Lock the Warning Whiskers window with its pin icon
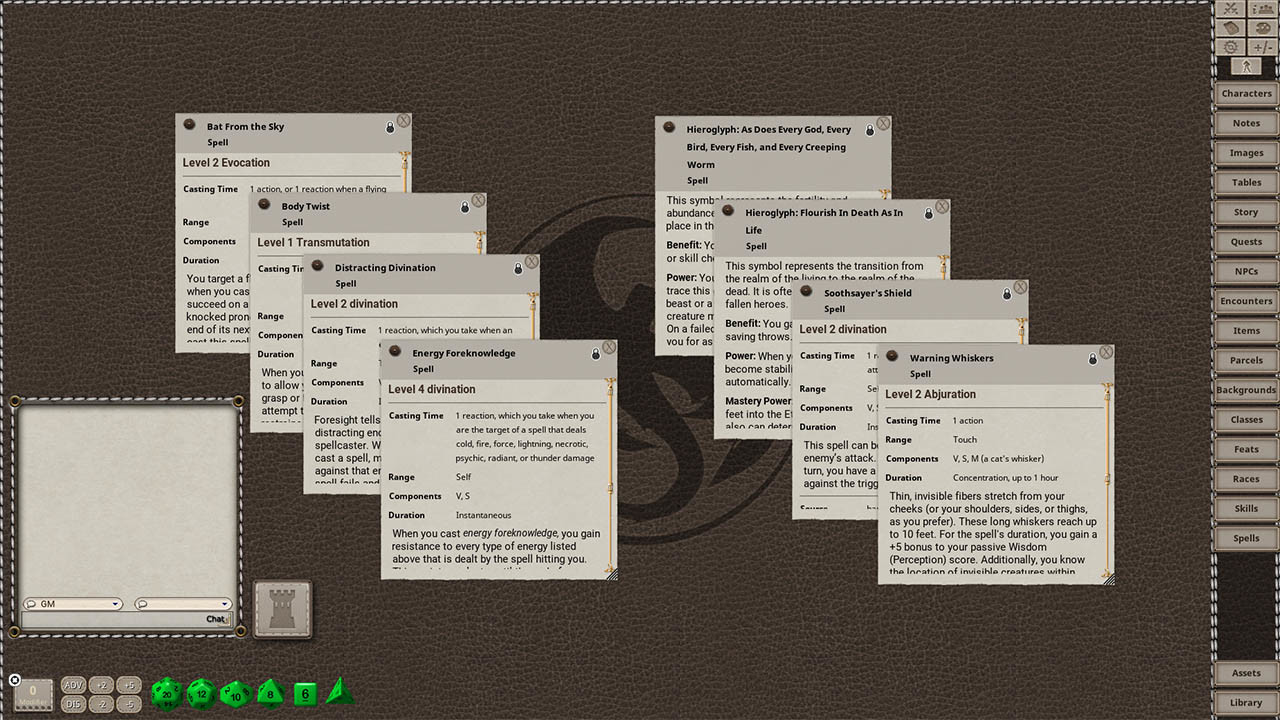This screenshot has height=720, width=1280. 1091,358
